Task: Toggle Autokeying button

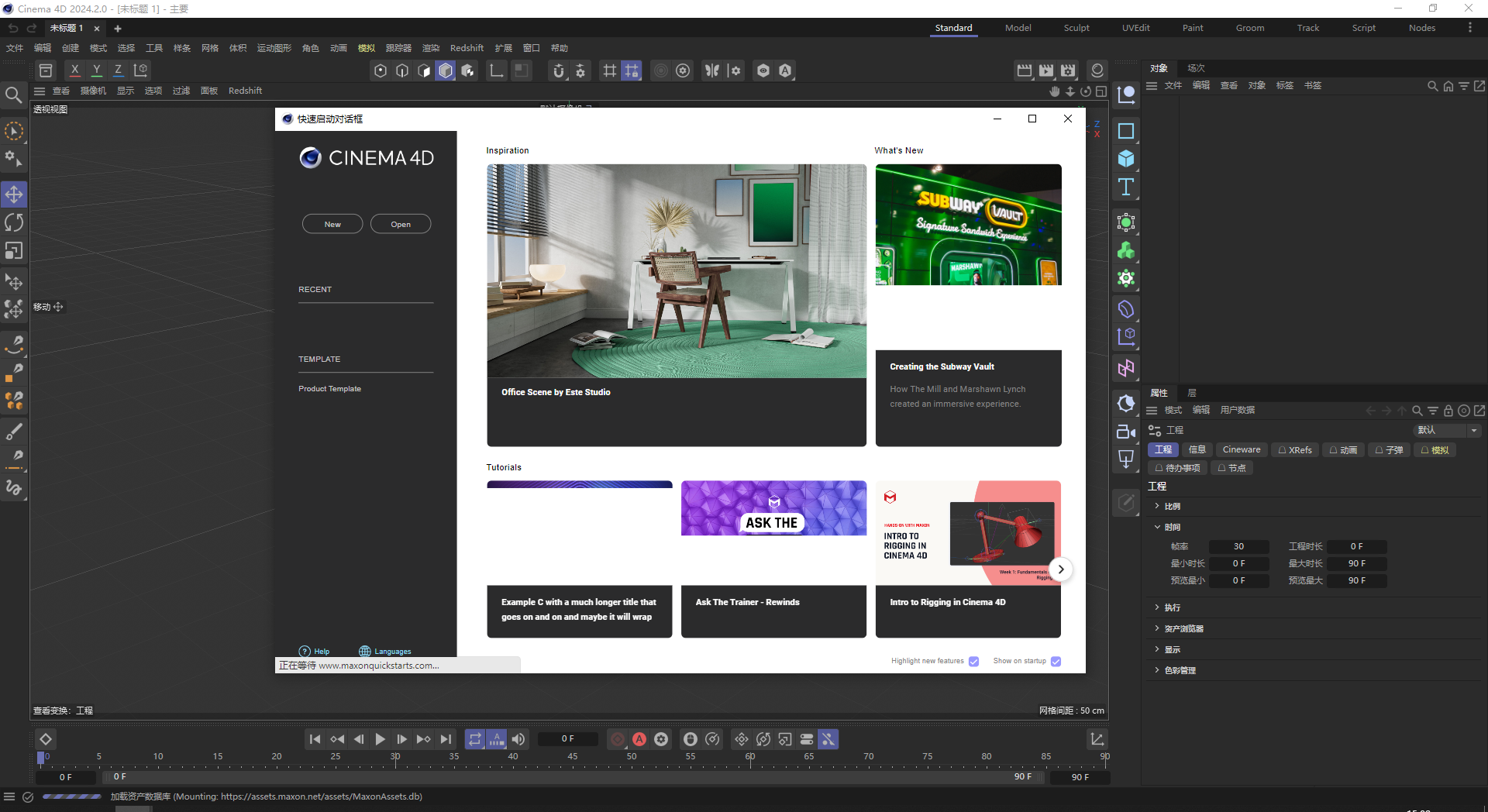Action: tap(639, 739)
